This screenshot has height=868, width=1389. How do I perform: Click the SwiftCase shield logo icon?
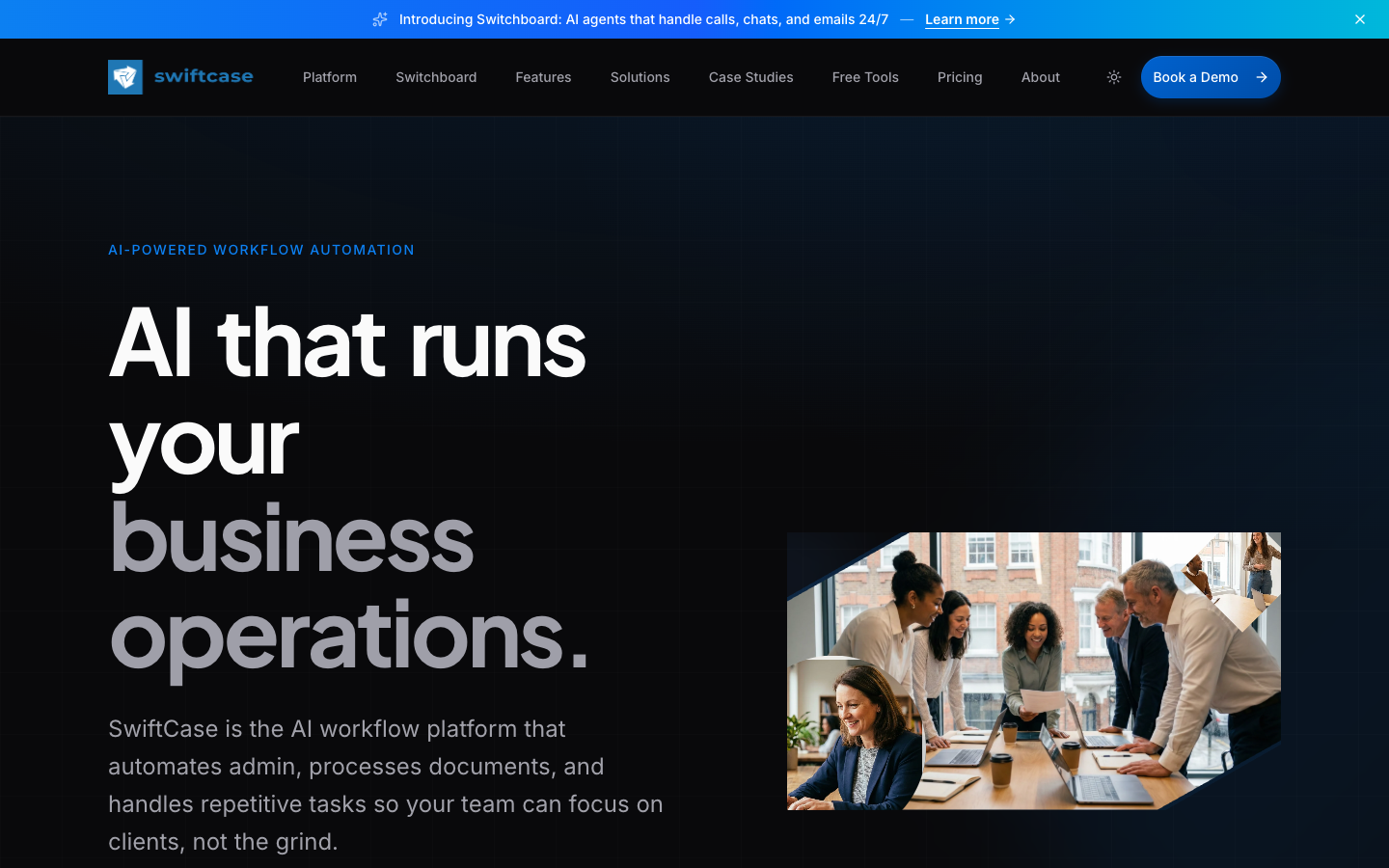[124, 76]
